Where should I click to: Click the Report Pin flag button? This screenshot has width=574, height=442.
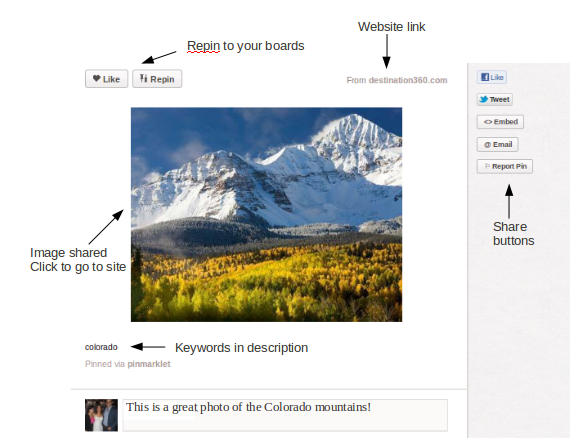click(x=504, y=166)
